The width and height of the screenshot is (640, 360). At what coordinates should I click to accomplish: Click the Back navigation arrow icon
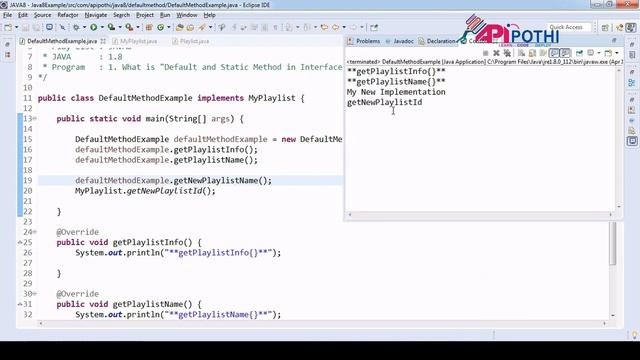click(x=336, y=27)
